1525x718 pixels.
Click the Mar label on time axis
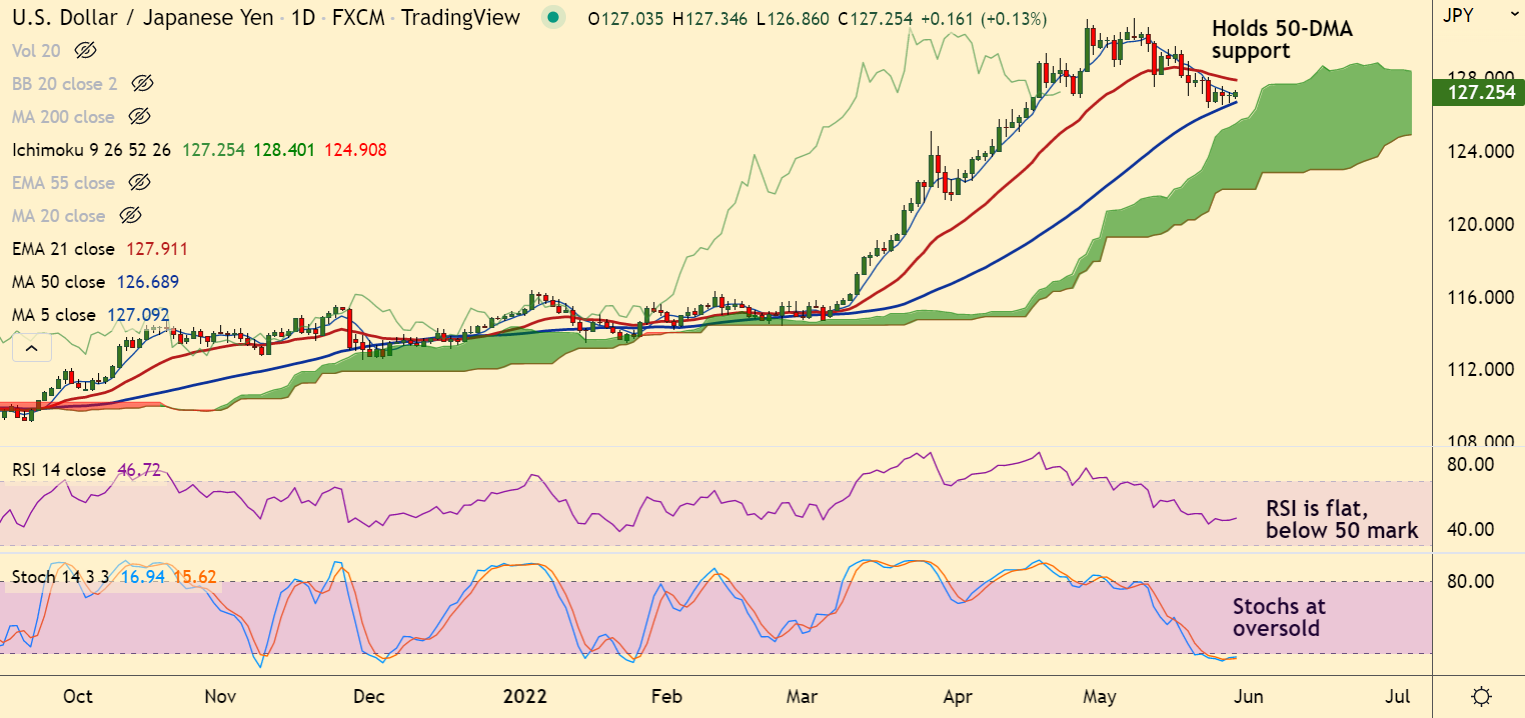(803, 696)
